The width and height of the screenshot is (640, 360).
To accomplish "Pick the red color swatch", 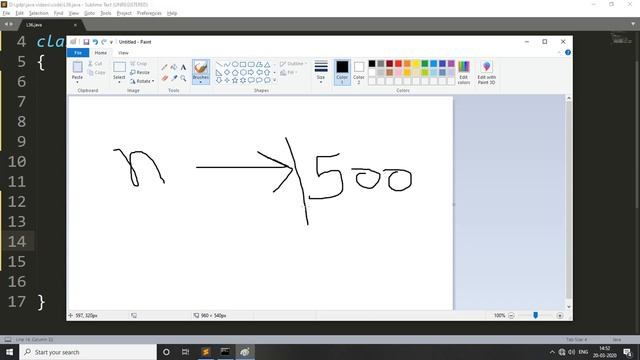I will 398,64.
